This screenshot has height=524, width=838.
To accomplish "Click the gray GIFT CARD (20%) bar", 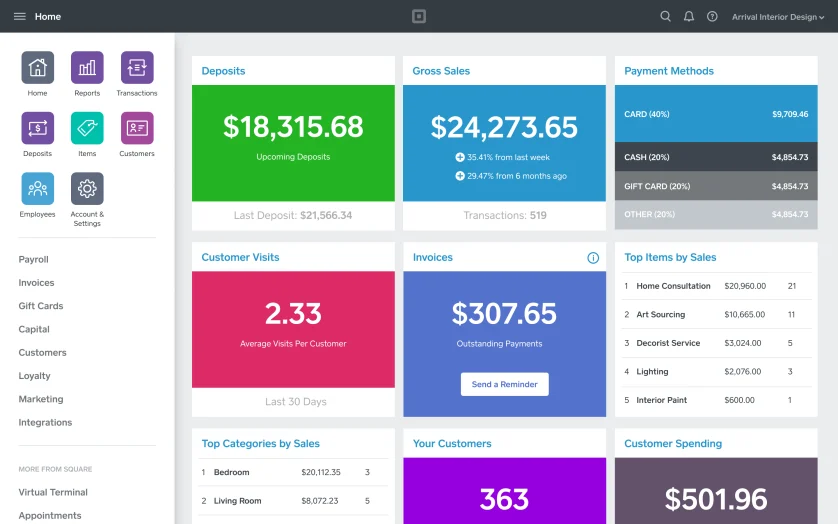I will [716, 186].
